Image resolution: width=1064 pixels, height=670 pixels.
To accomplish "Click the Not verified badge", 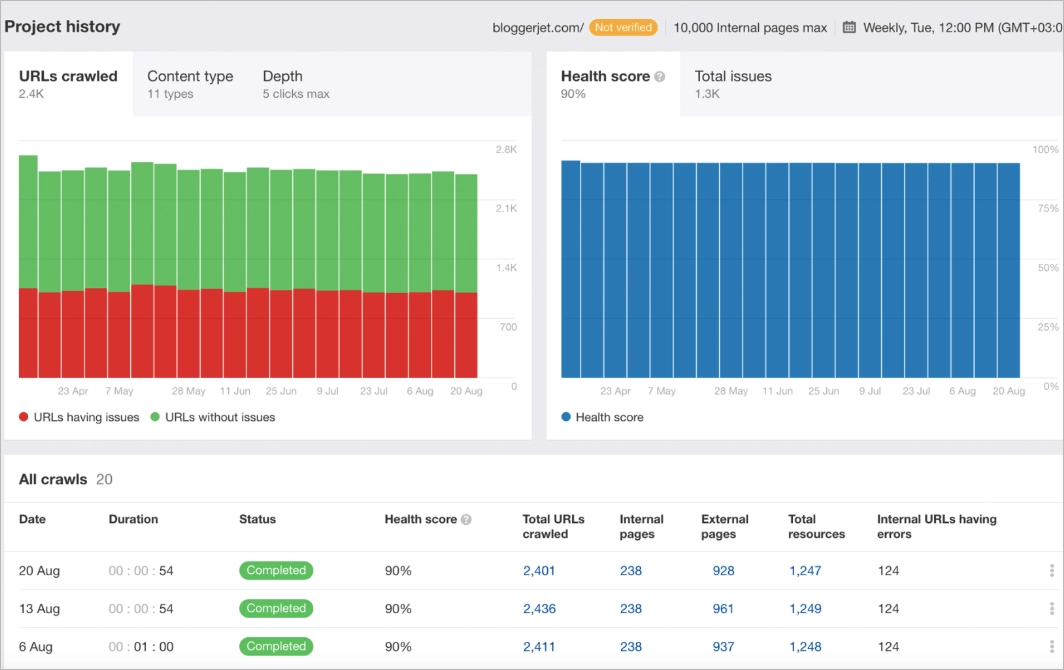I will [x=623, y=27].
